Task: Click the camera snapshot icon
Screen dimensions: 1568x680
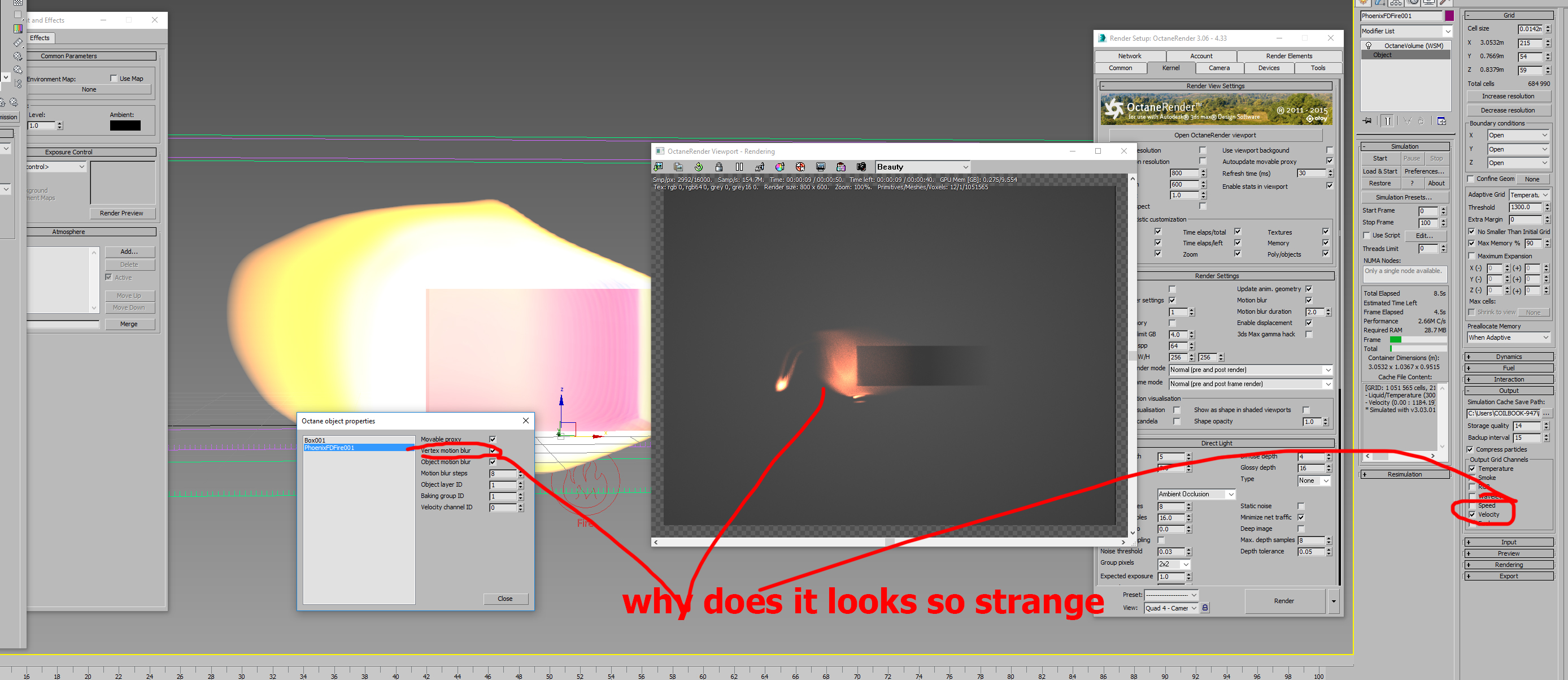Action: pyautogui.click(x=861, y=167)
